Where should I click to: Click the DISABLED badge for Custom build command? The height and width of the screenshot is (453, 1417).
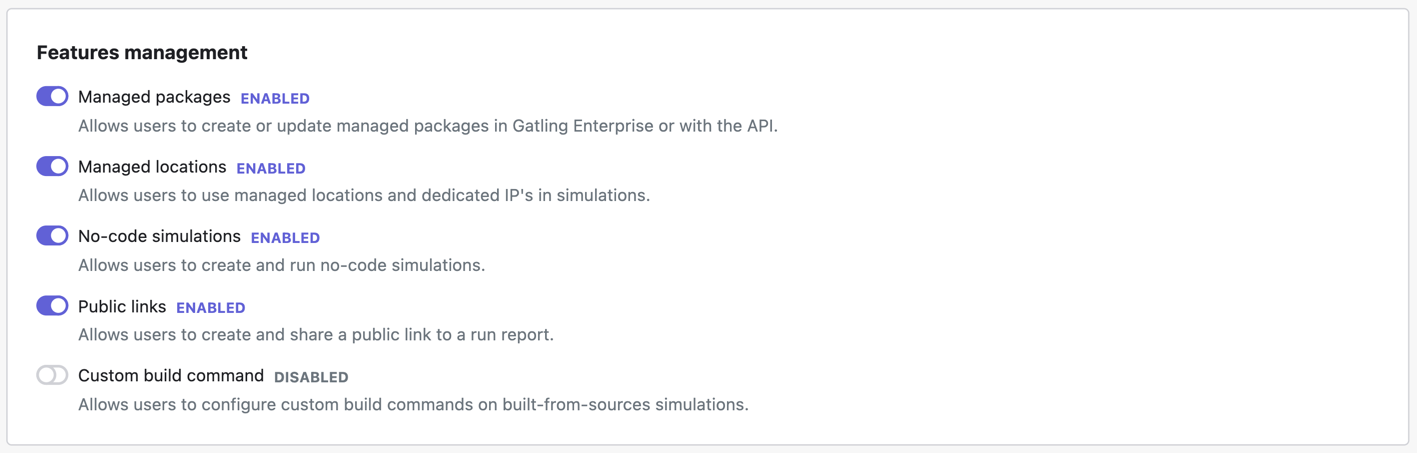pyautogui.click(x=311, y=377)
